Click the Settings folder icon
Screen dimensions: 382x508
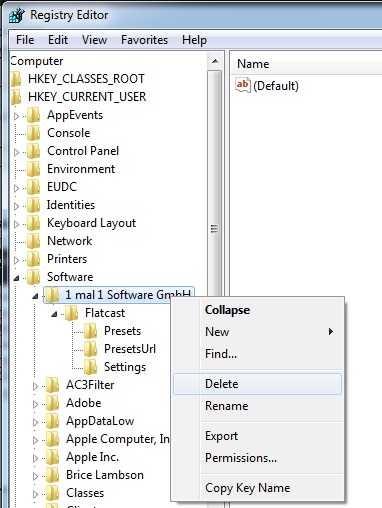(90, 367)
